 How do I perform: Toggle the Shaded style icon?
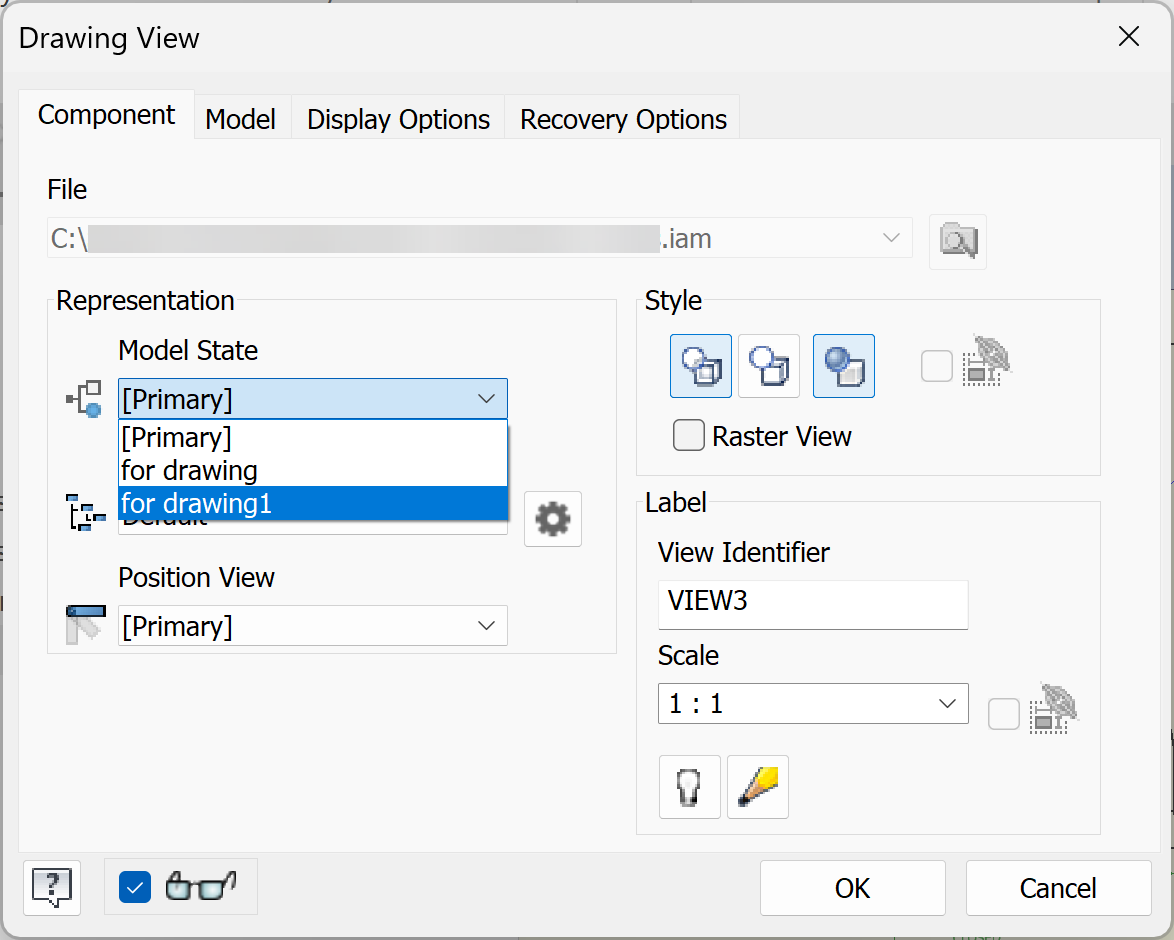coord(844,366)
